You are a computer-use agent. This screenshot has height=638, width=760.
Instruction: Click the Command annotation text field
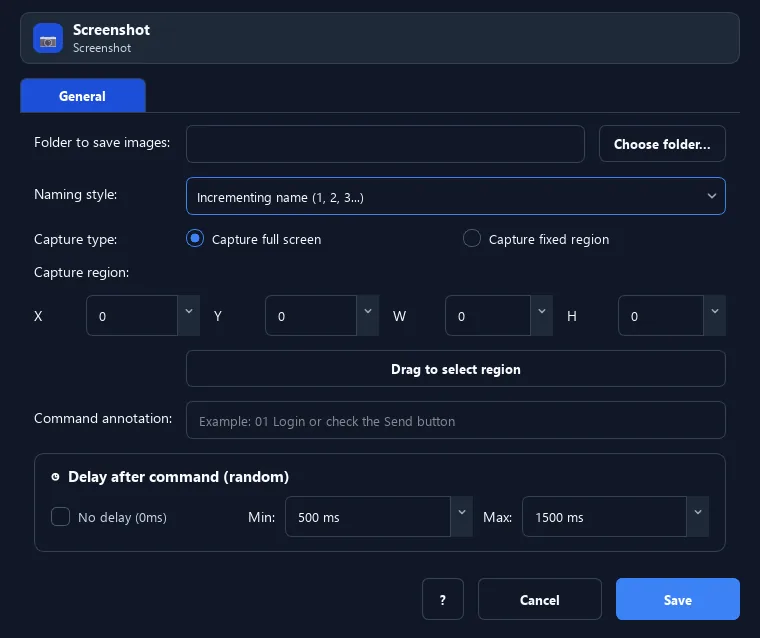456,420
